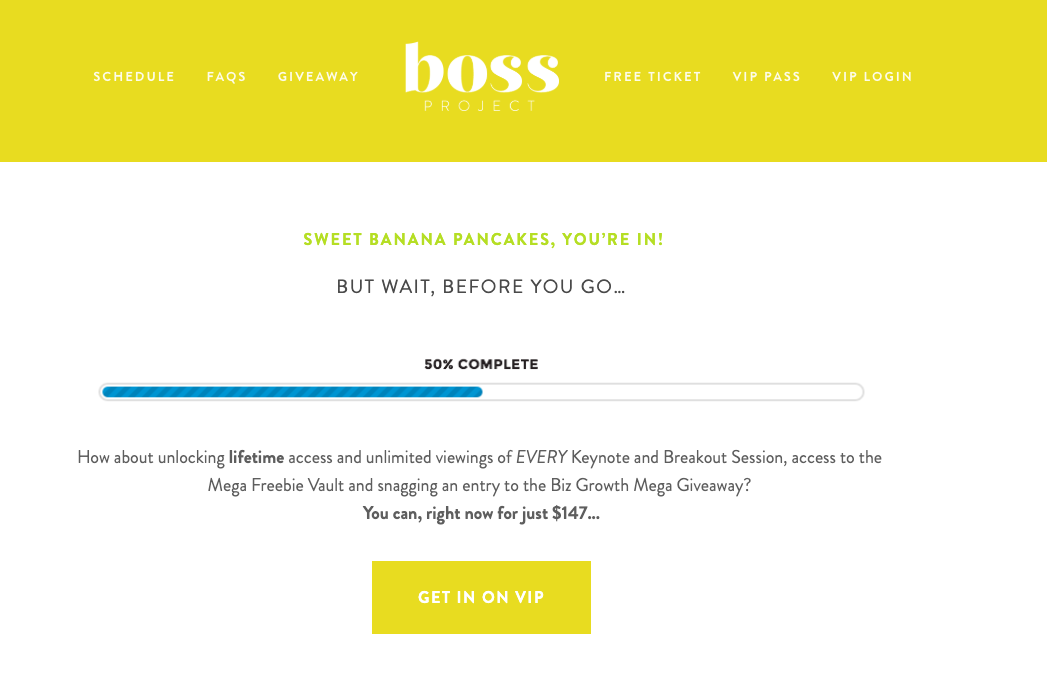Image resolution: width=1047 pixels, height=686 pixels.
Task: Click the Get In On VIP button
Action: [x=481, y=597]
